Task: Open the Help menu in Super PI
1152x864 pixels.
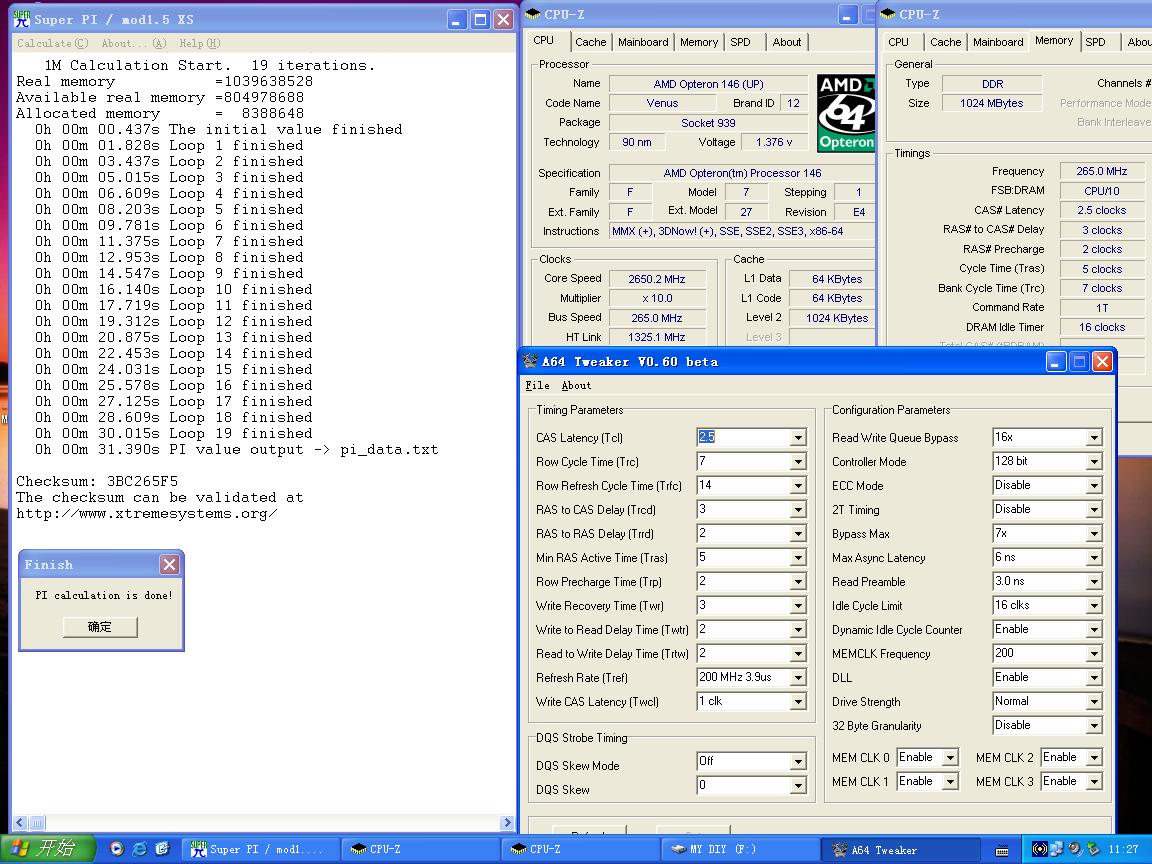Action: coord(200,43)
